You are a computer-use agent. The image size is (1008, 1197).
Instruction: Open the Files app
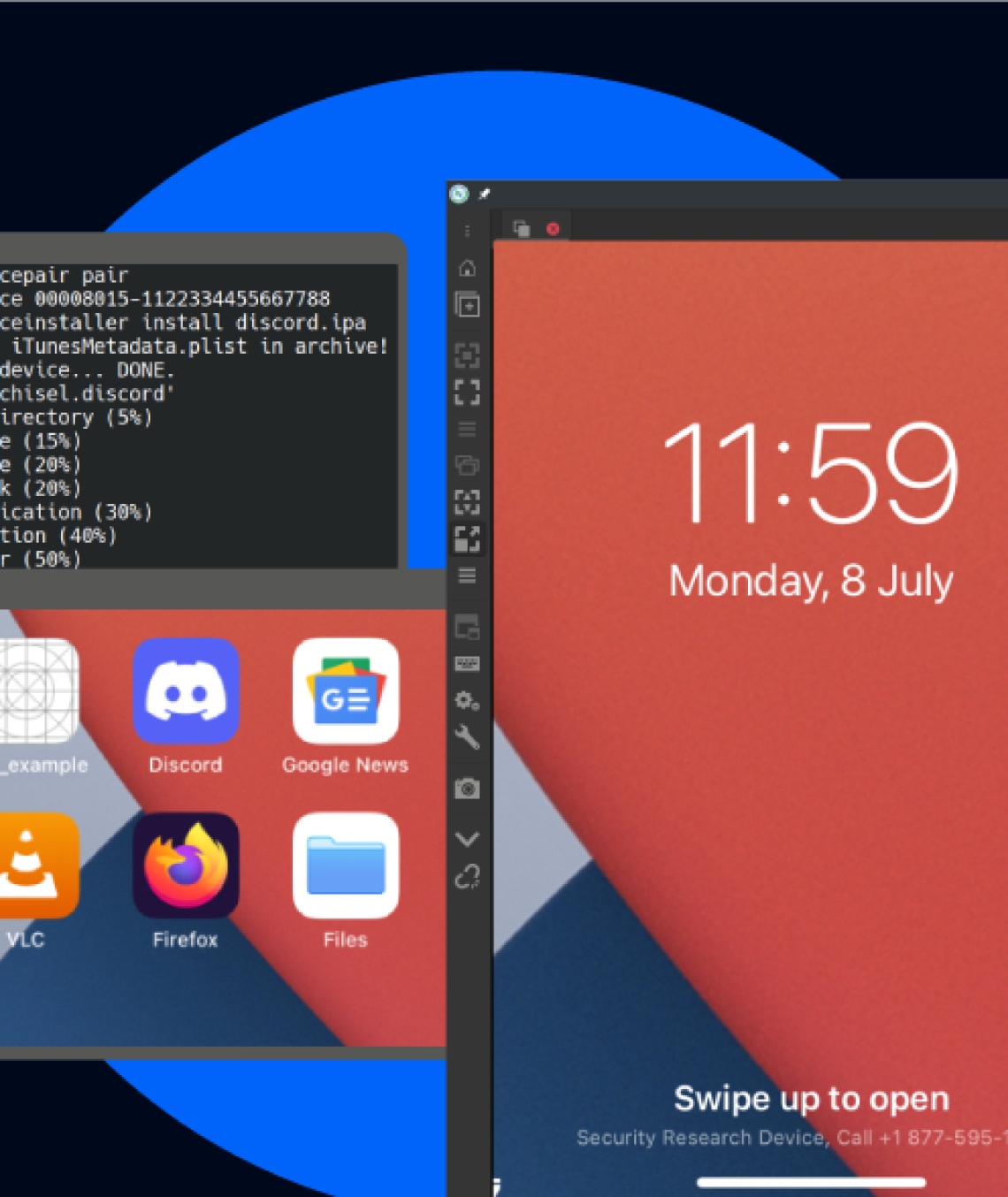(x=346, y=865)
